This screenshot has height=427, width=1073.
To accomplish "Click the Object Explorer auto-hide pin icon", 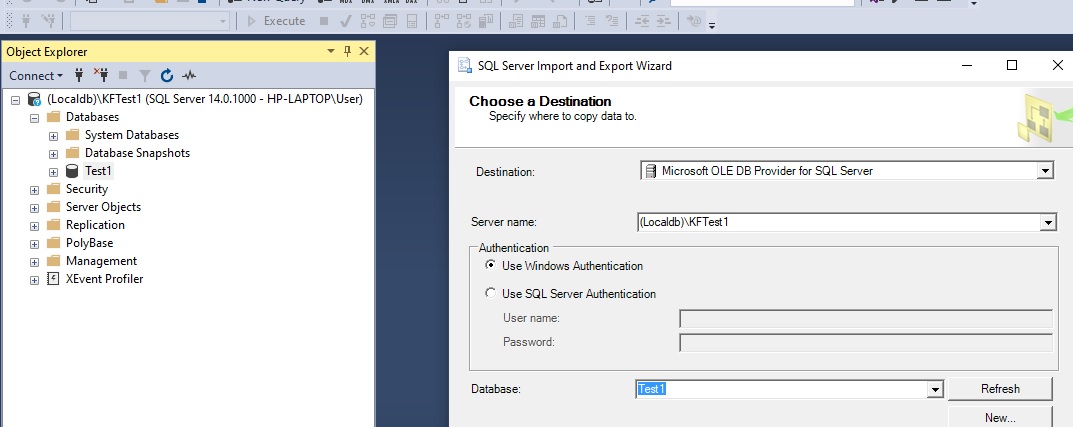I will (x=348, y=51).
